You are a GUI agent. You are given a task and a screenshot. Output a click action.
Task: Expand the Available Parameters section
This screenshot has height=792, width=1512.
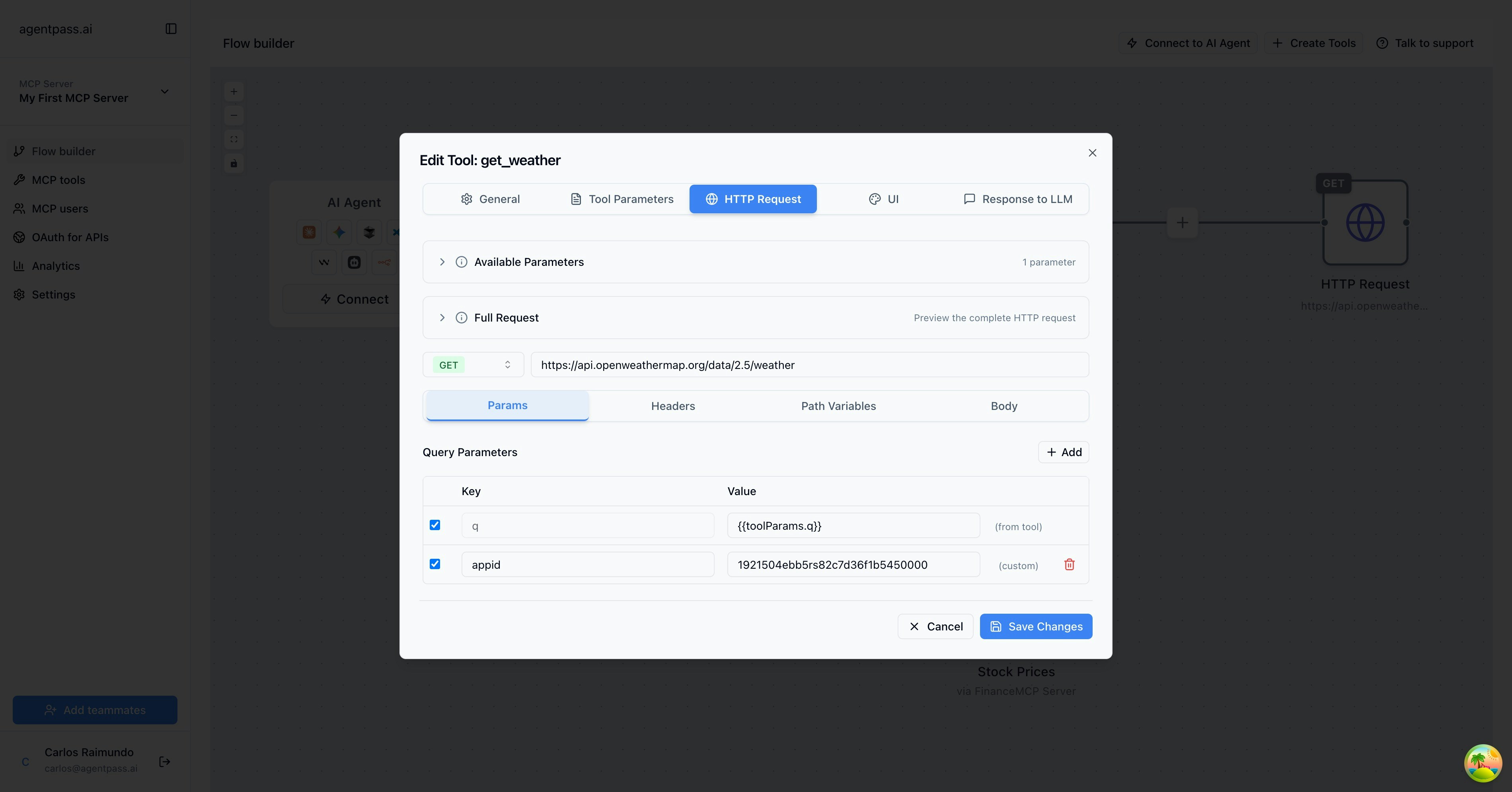[x=442, y=262]
